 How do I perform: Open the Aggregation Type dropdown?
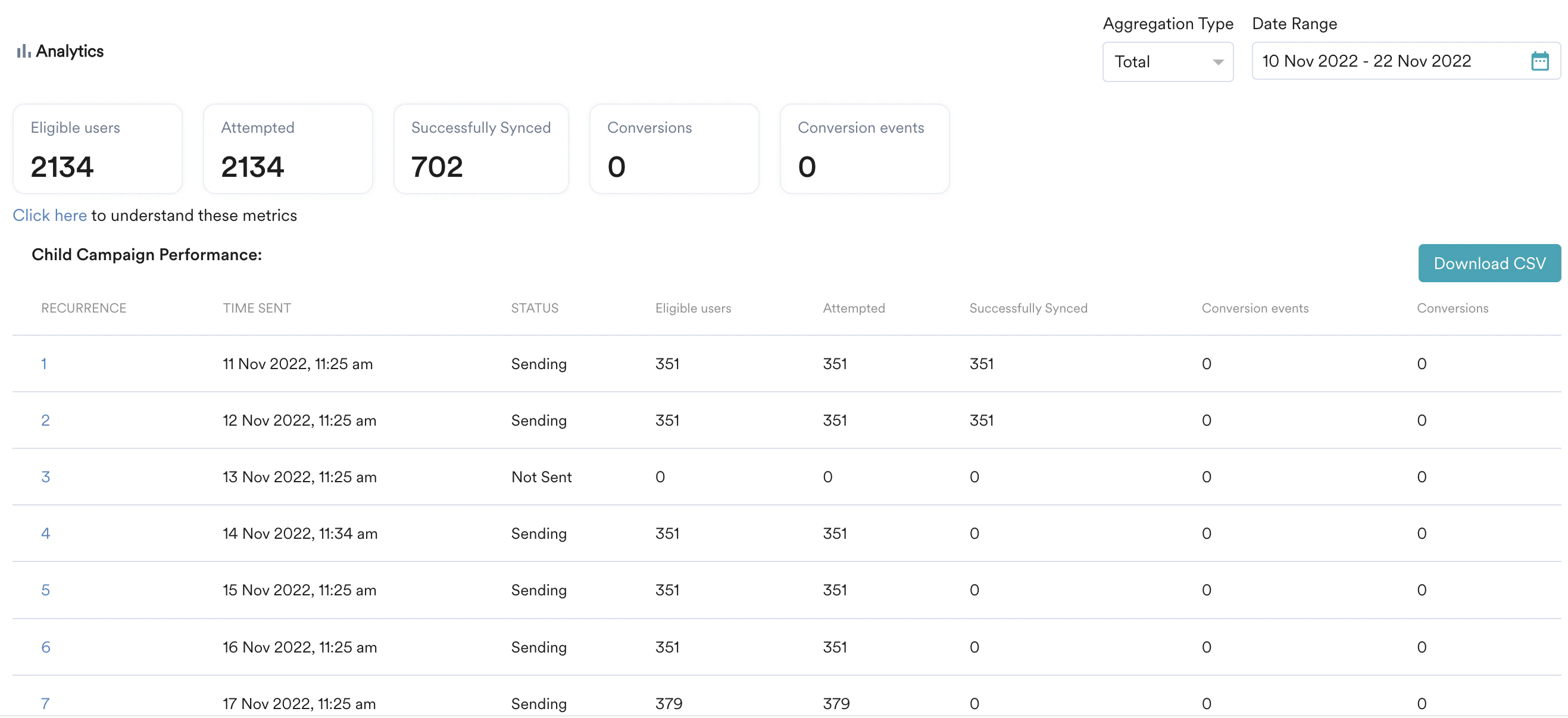(x=1167, y=61)
